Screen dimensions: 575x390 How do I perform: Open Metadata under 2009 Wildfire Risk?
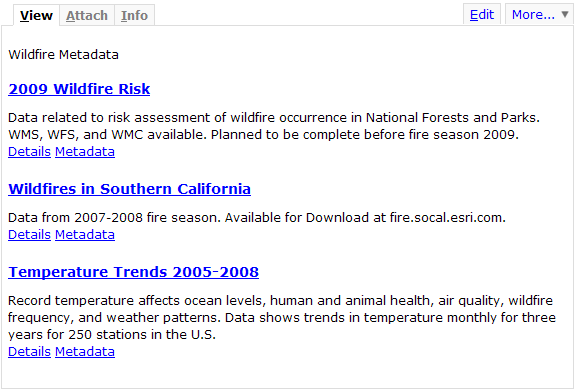pos(85,151)
